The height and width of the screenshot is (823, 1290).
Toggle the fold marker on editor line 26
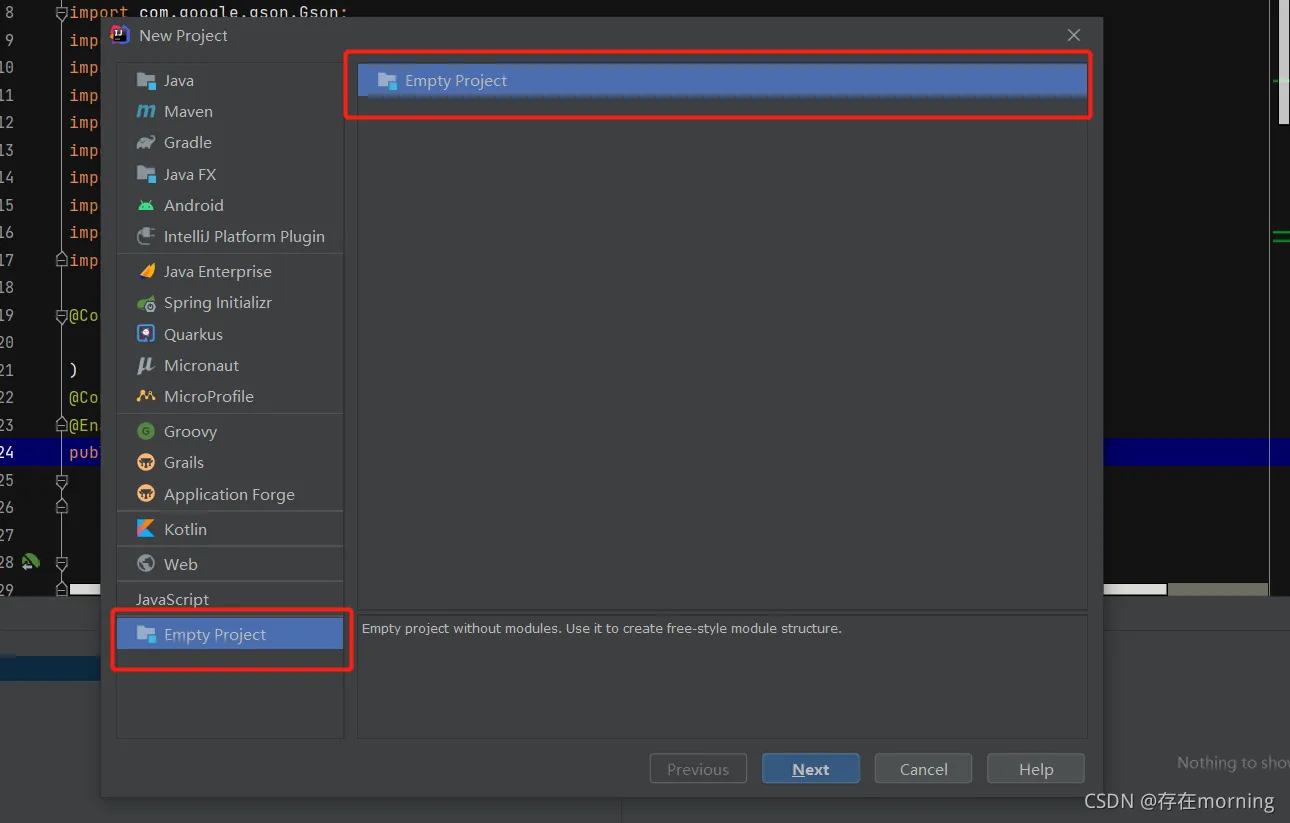coord(62,508)
